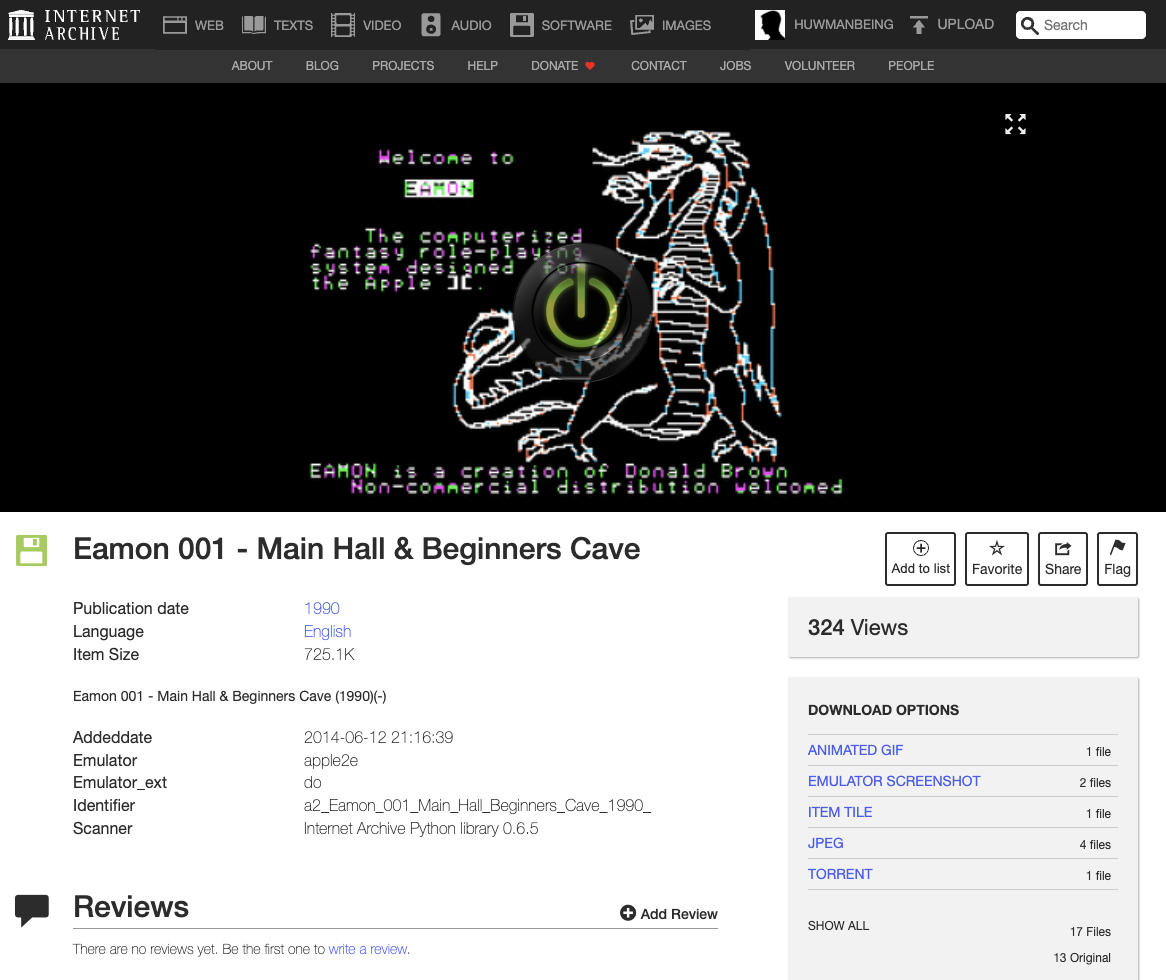Open the Video filmstrip icon
Image resolution: width=1166 pixels, height=980 pixels.
(x=343, y=25)
